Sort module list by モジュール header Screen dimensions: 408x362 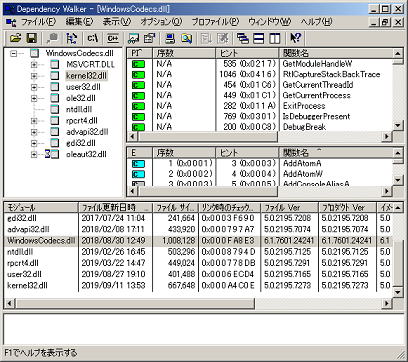pos(41,208)
